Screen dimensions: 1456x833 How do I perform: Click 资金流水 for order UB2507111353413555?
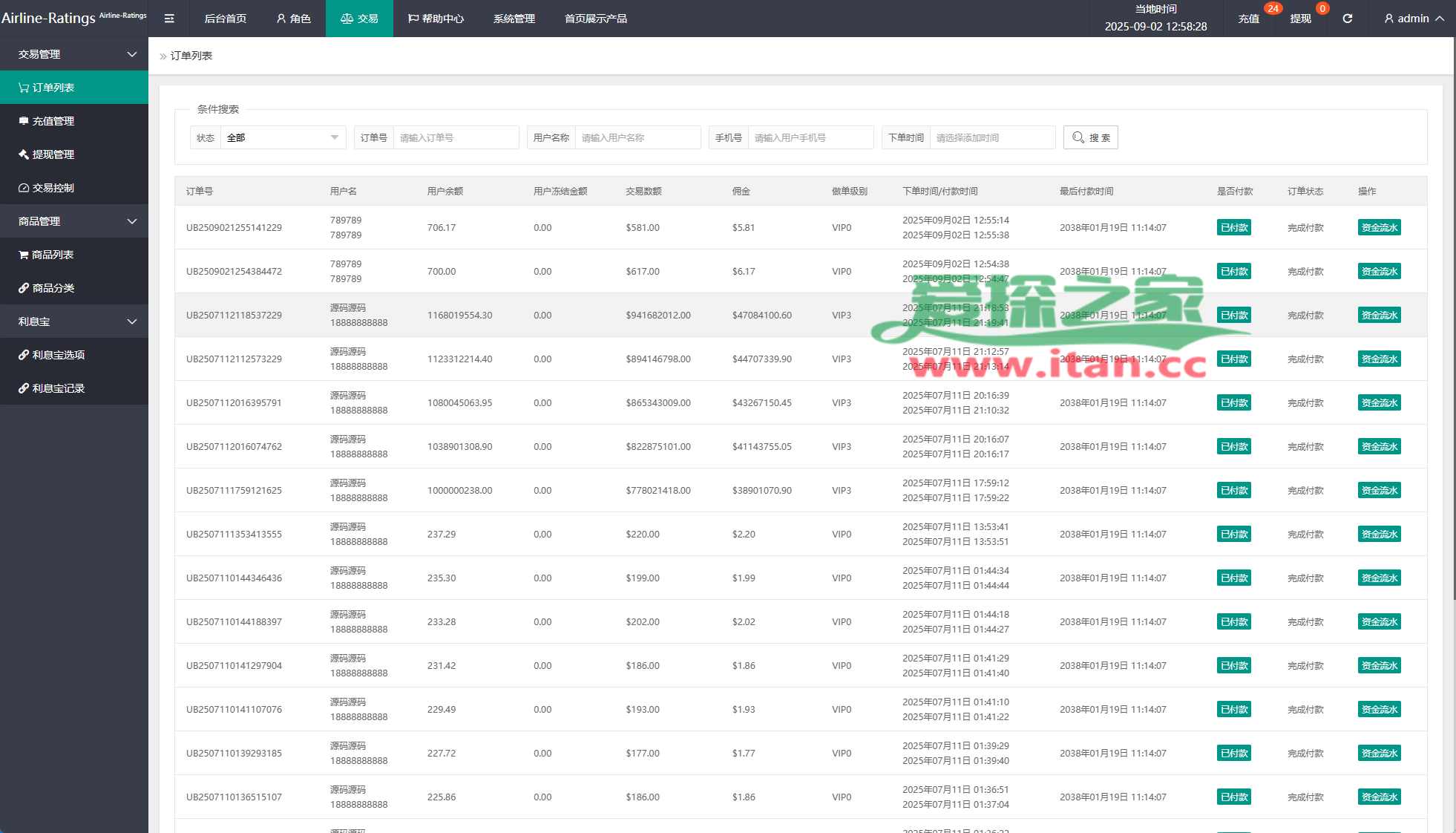click(x=1380, y=535)
